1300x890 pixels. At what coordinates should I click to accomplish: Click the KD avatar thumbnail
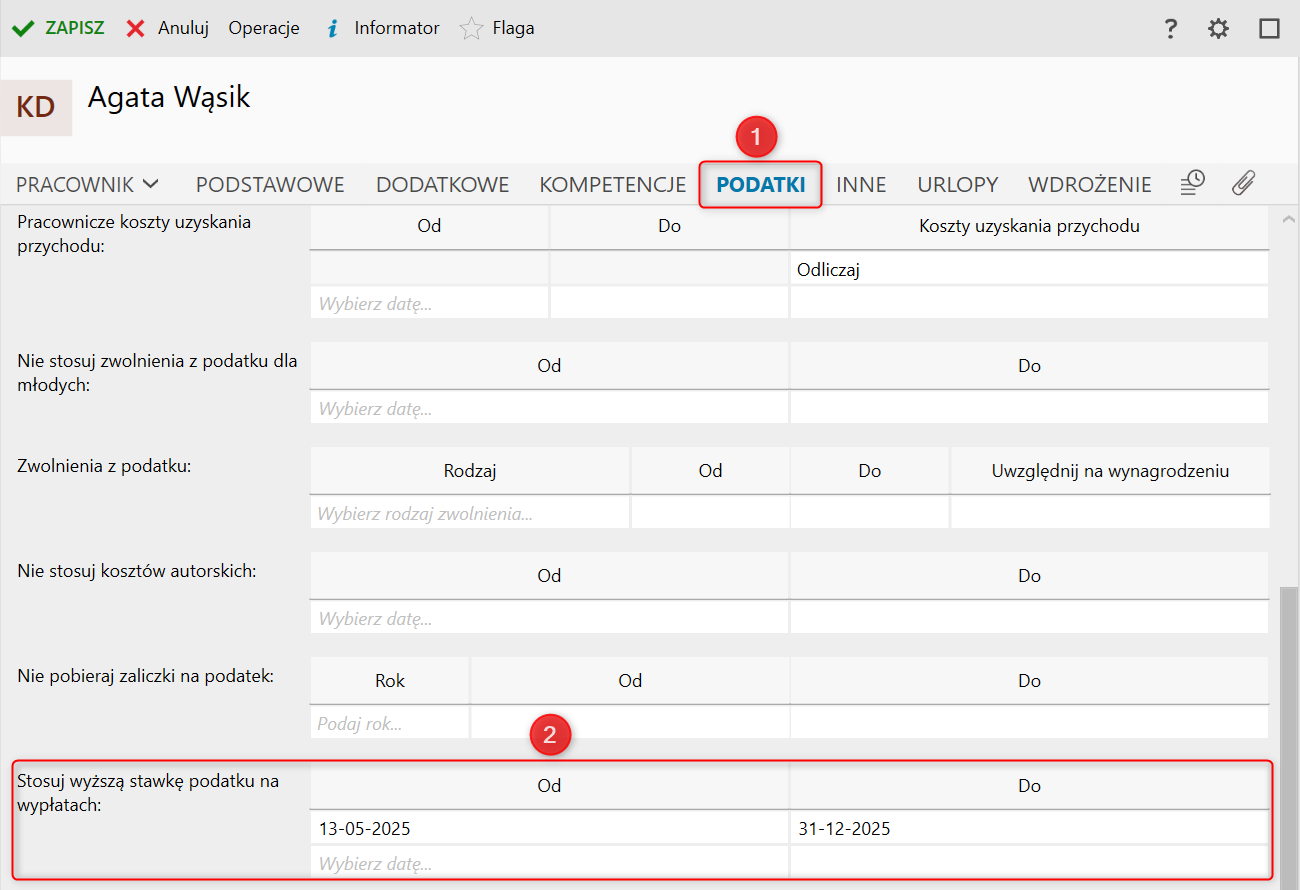coord(36,108)
